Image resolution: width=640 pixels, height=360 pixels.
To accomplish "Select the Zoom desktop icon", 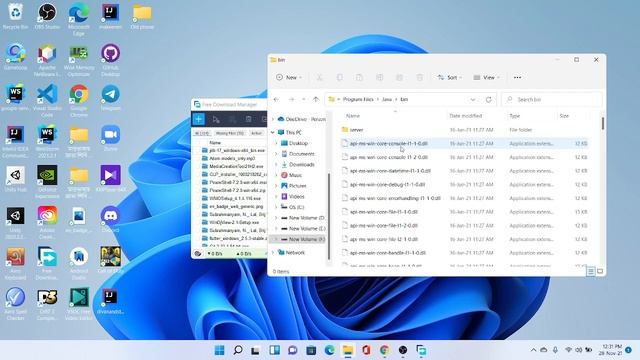I will 110,138.
